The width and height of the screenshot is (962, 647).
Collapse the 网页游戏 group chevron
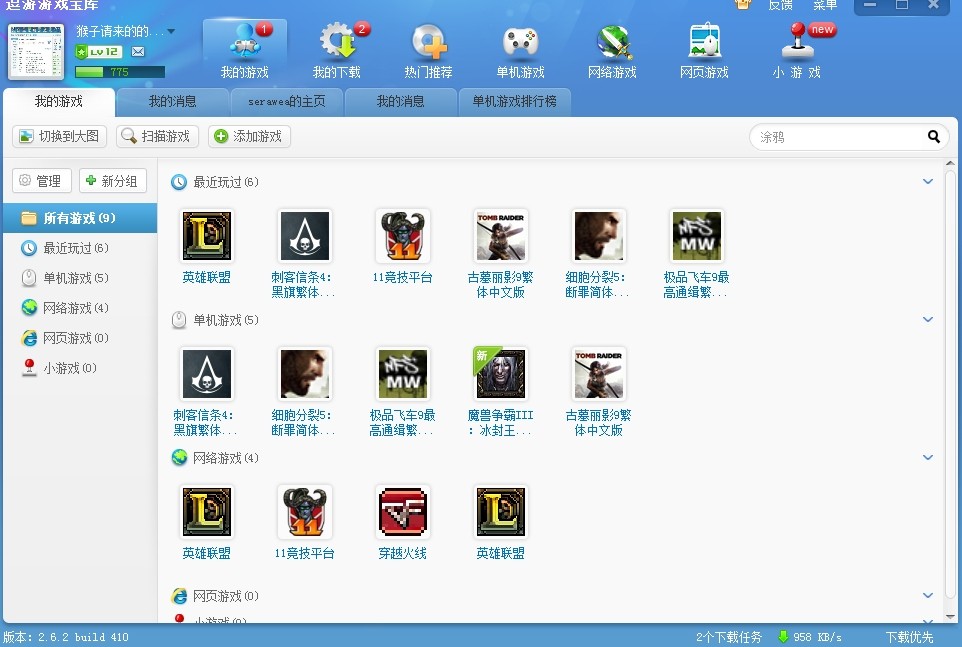coord(928,595)
